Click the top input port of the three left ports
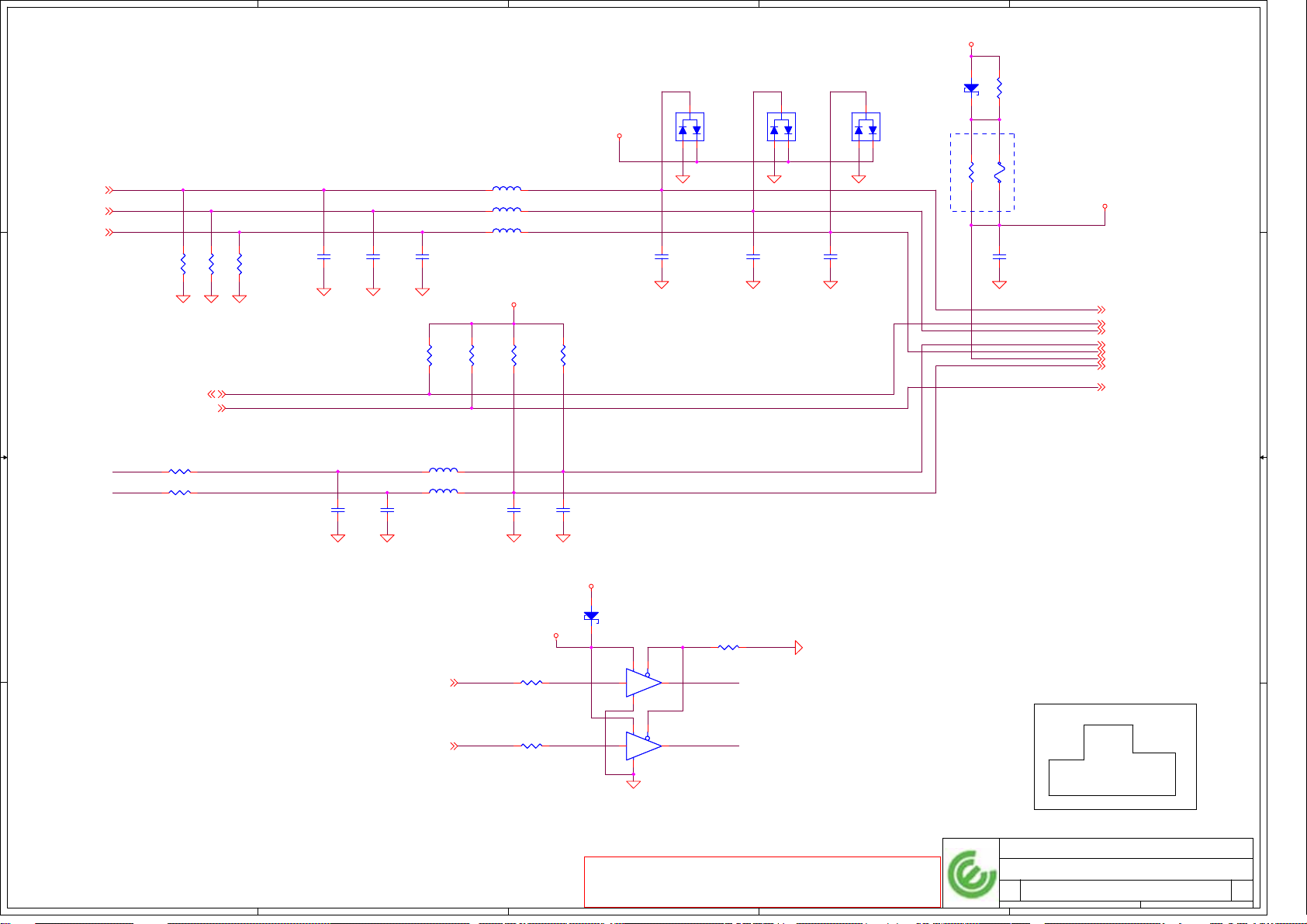This screenshot has width=1307, height=924. click(109, 190)
